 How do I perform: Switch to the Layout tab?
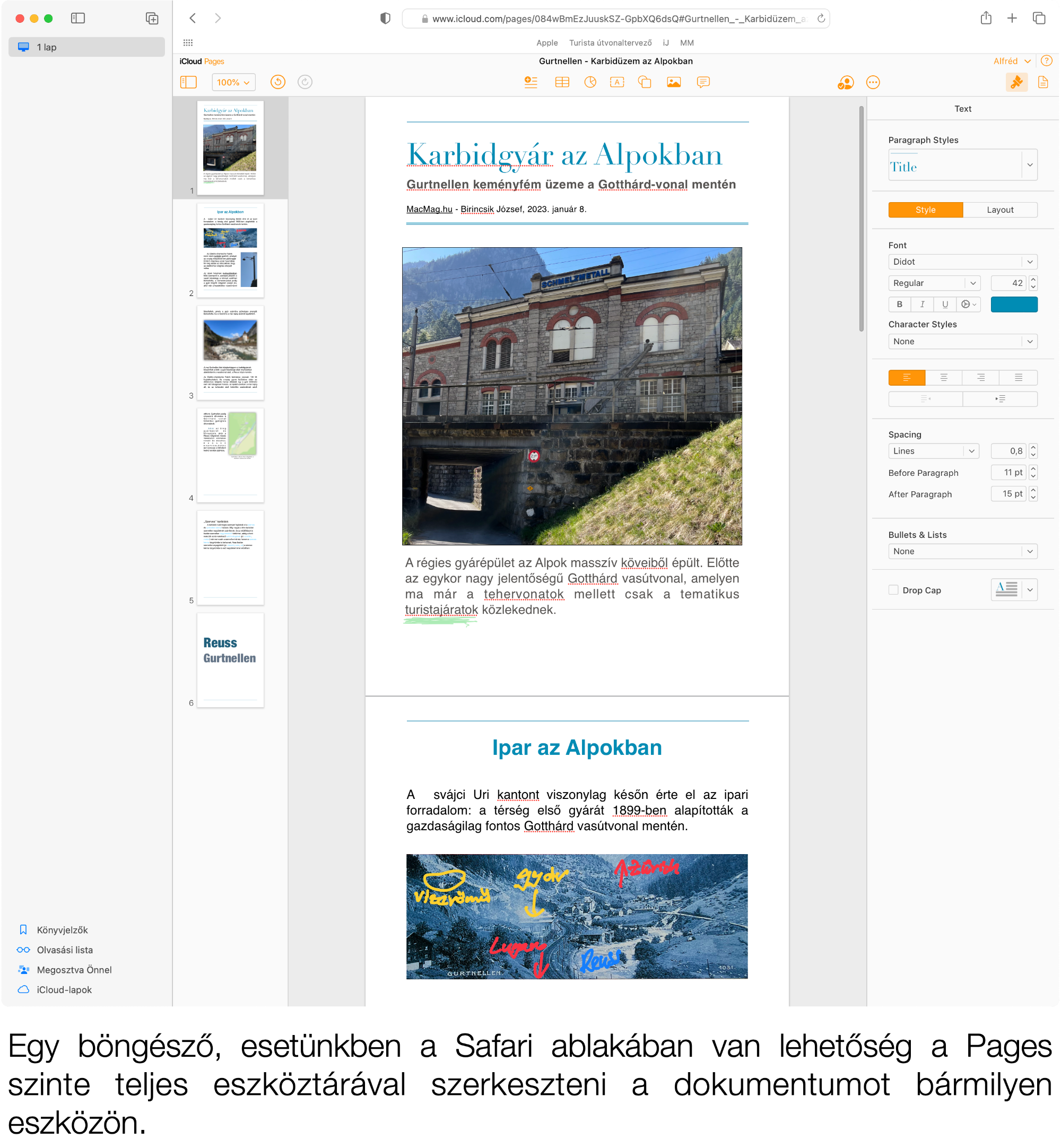pos(999,210)
